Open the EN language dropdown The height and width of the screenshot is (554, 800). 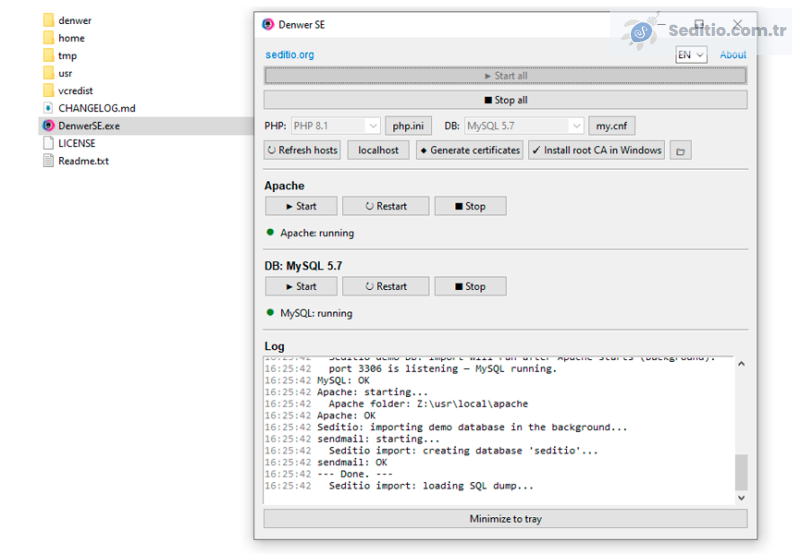click(691, 55)
